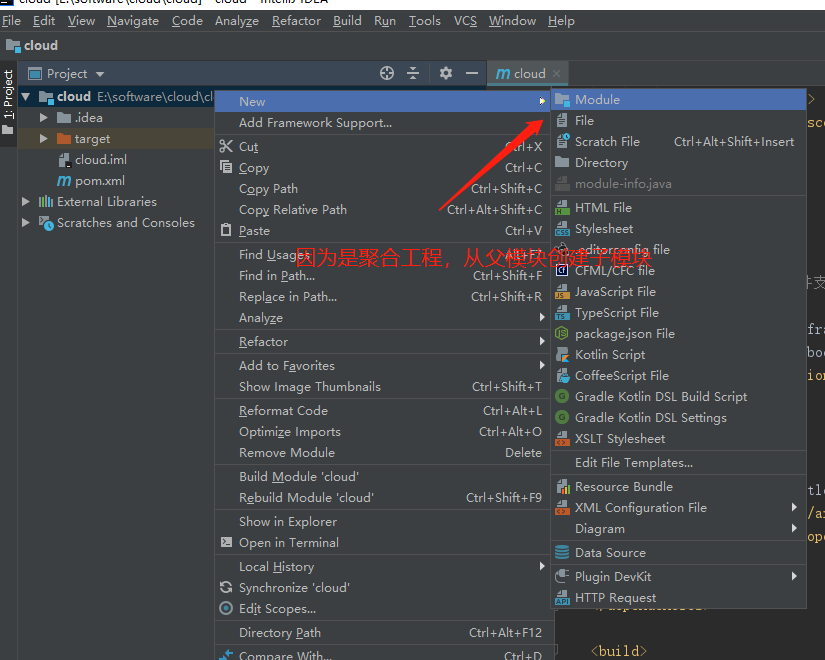The height and width of the screenshot is (660, 825).
Task: Choose Directory Path entry
Action: pos(385,633)
